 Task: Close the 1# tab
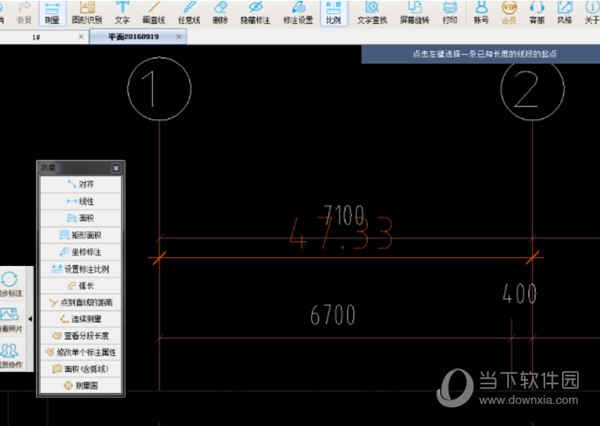coord(81,37)
